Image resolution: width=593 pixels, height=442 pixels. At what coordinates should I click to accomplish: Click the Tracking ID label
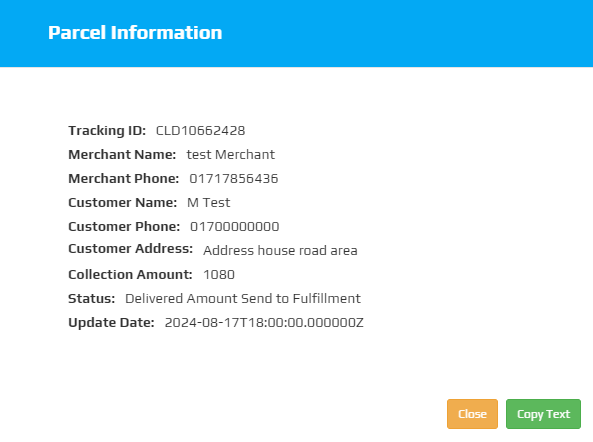(x=107, y=131)
